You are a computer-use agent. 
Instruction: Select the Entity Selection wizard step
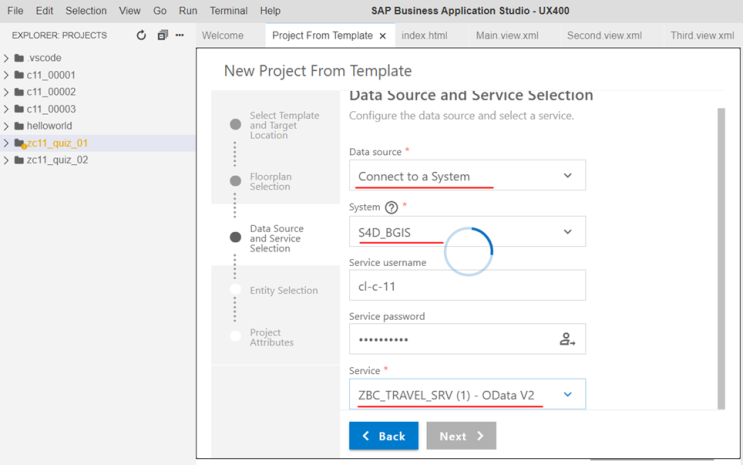(284, 290)
